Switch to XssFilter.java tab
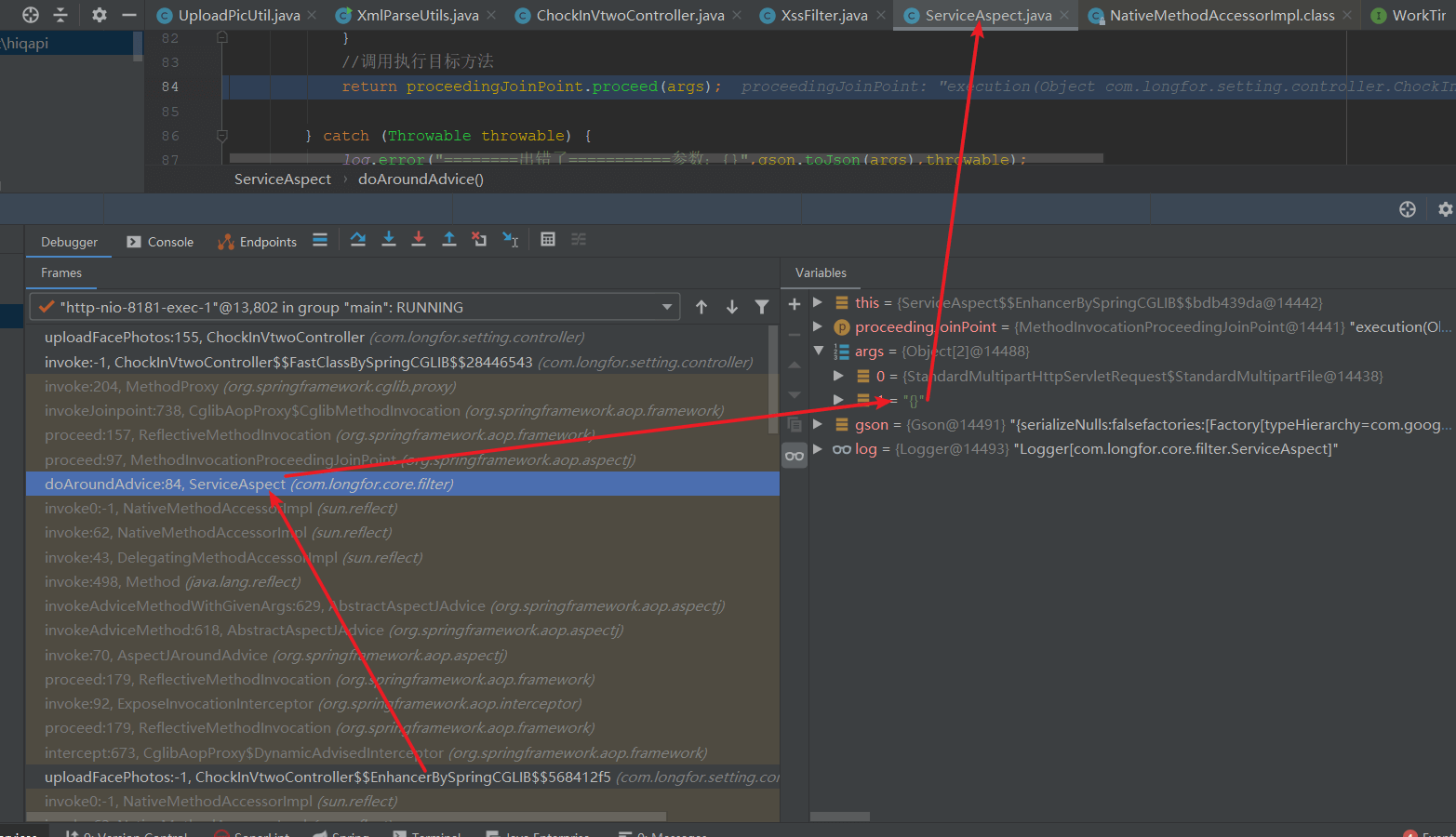 tap(824, 16)
